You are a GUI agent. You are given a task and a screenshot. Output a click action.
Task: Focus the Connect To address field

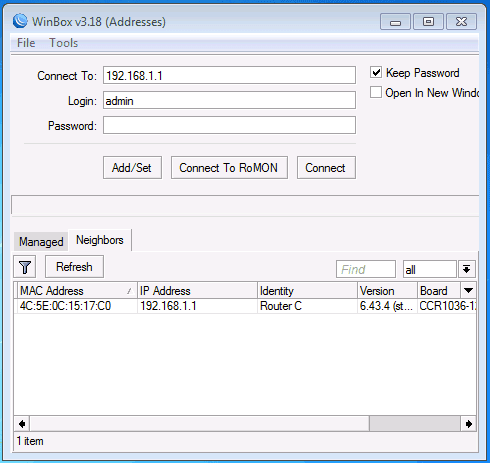[x=229, y=75]
